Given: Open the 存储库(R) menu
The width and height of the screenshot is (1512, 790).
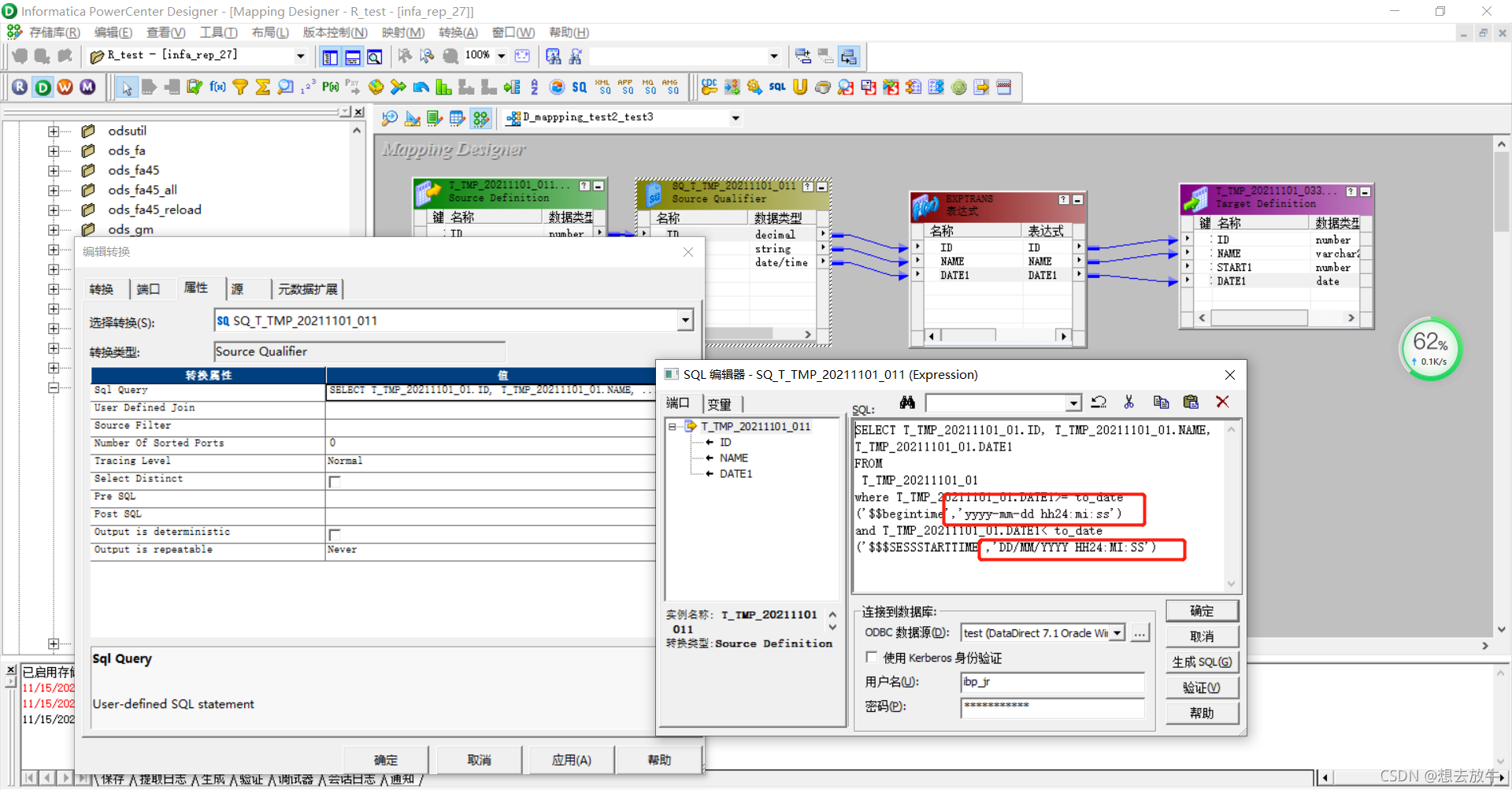Looking at the screenshot, I should (54, 32).
